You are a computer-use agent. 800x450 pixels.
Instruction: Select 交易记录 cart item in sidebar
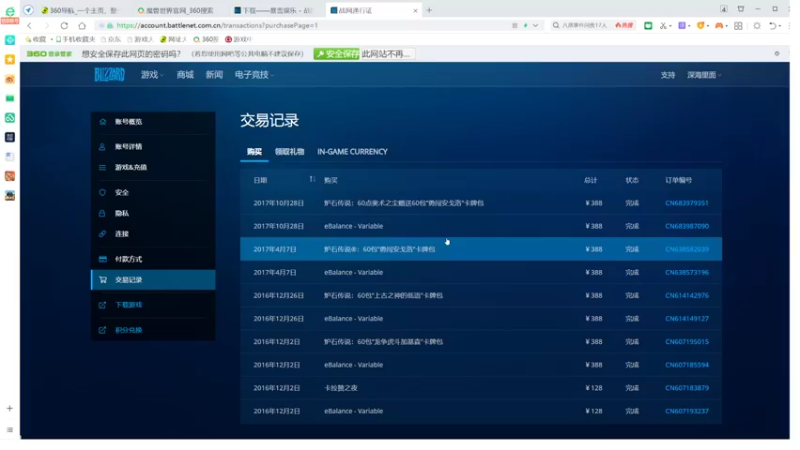153,280
